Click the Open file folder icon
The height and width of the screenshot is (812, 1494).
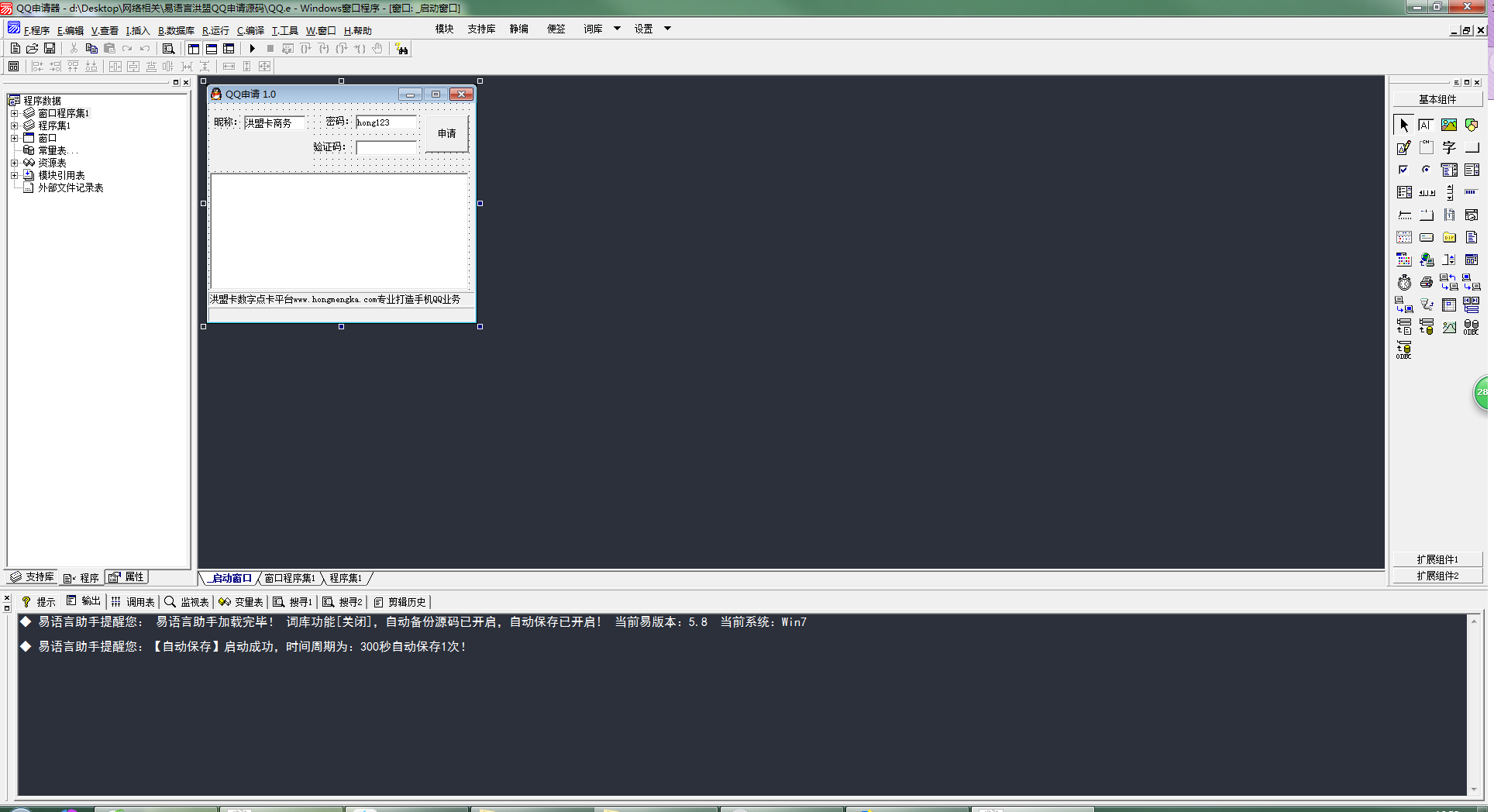pyautogui.click(x=33, y=49)
